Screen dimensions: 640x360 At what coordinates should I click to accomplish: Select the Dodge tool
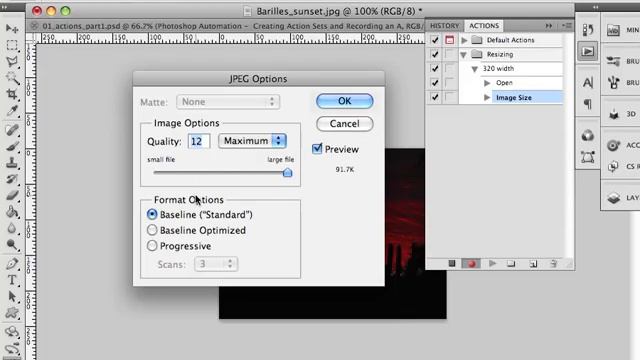click(x=12, y=244)
